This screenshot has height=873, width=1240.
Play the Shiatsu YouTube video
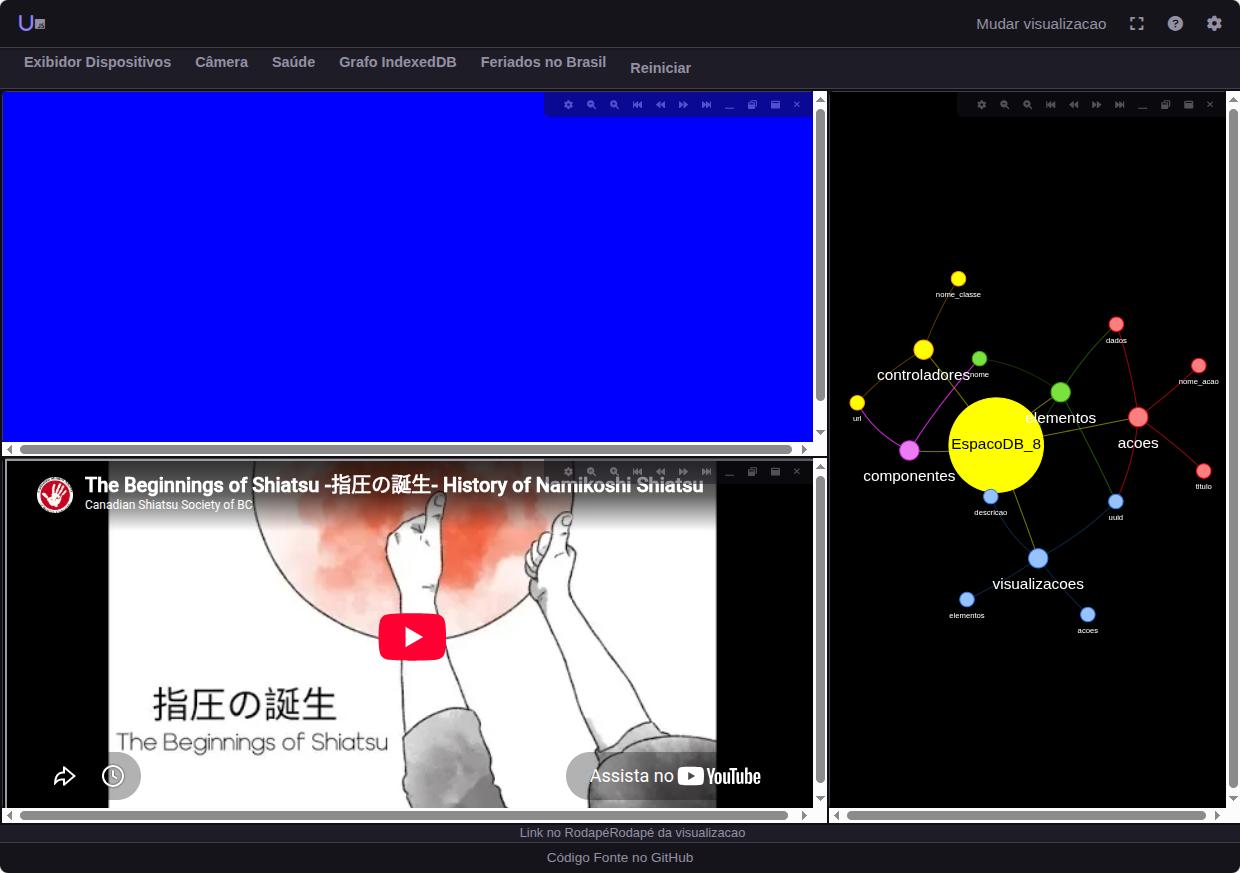(x=412, y=637)
